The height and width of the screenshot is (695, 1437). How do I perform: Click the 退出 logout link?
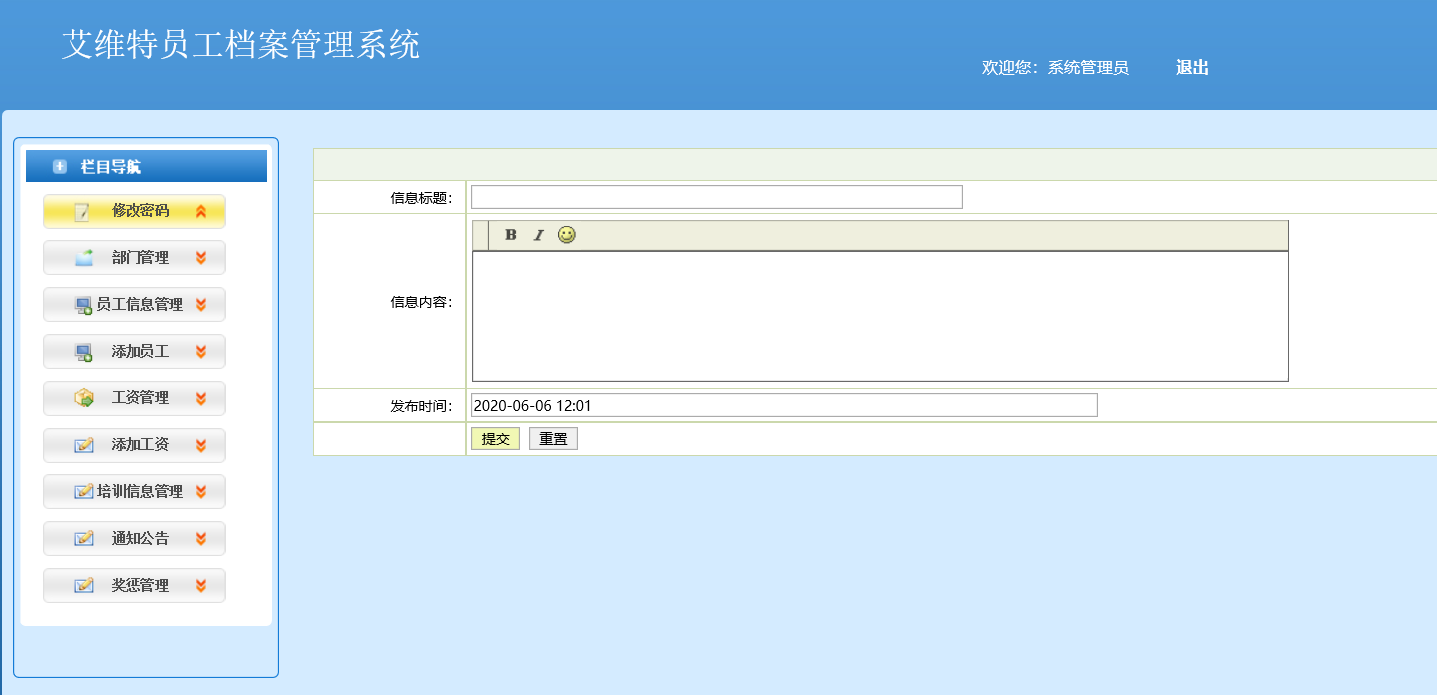pyautogui.click(x=1192, y=68)
